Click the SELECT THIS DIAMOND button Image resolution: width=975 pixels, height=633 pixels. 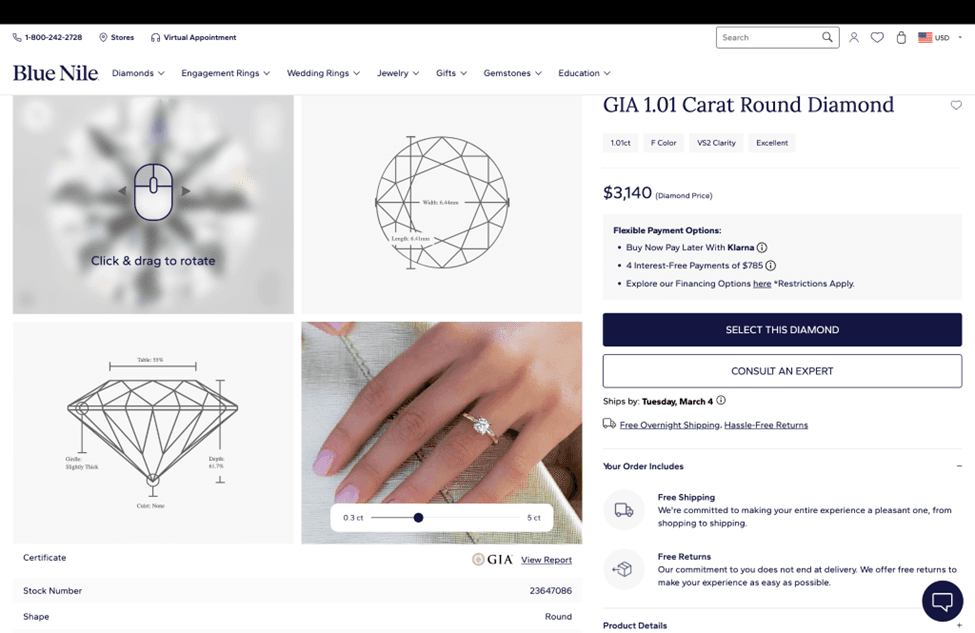(x=782, y=330)
